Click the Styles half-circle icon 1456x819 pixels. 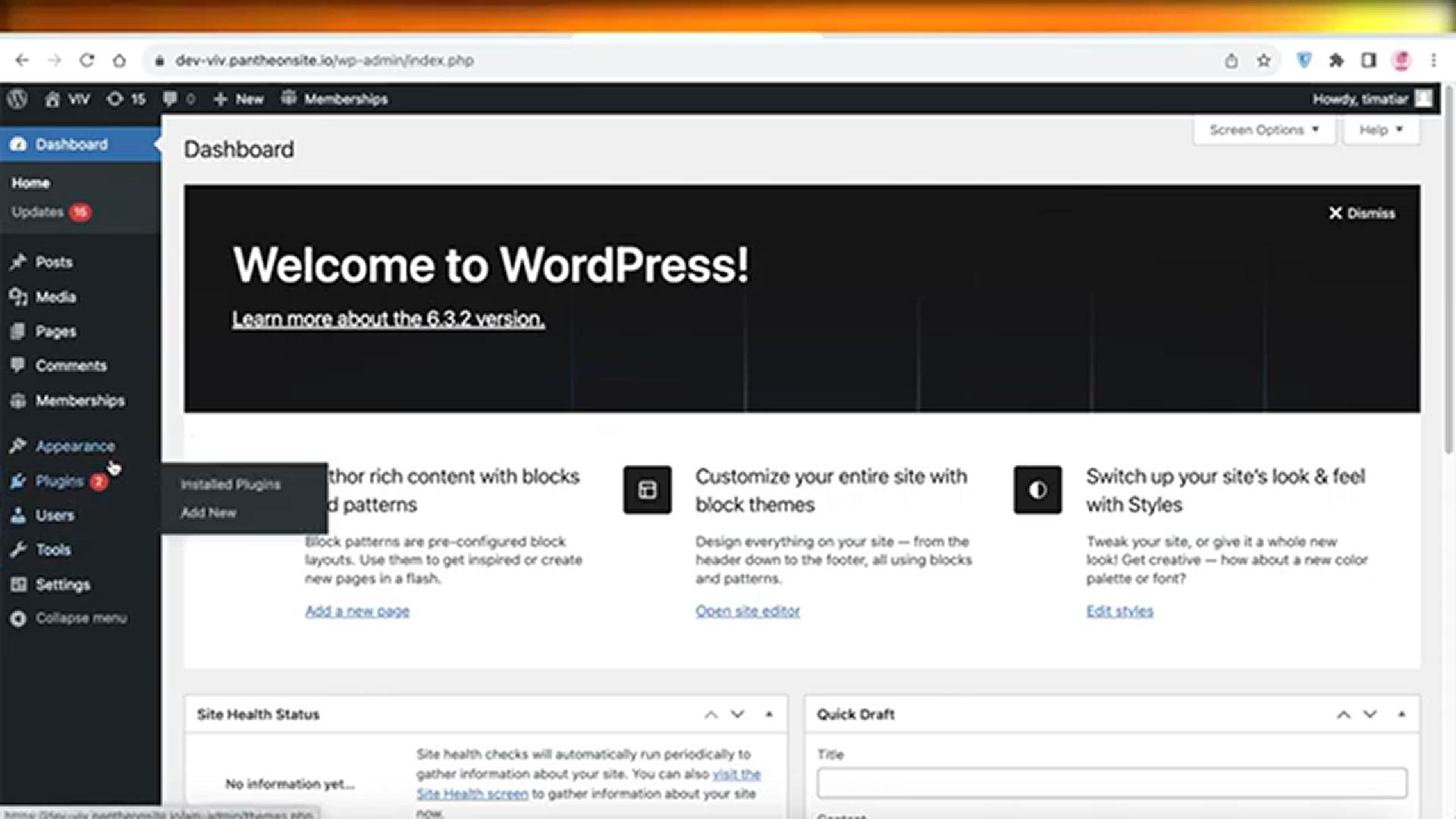tap(1037, 490)
